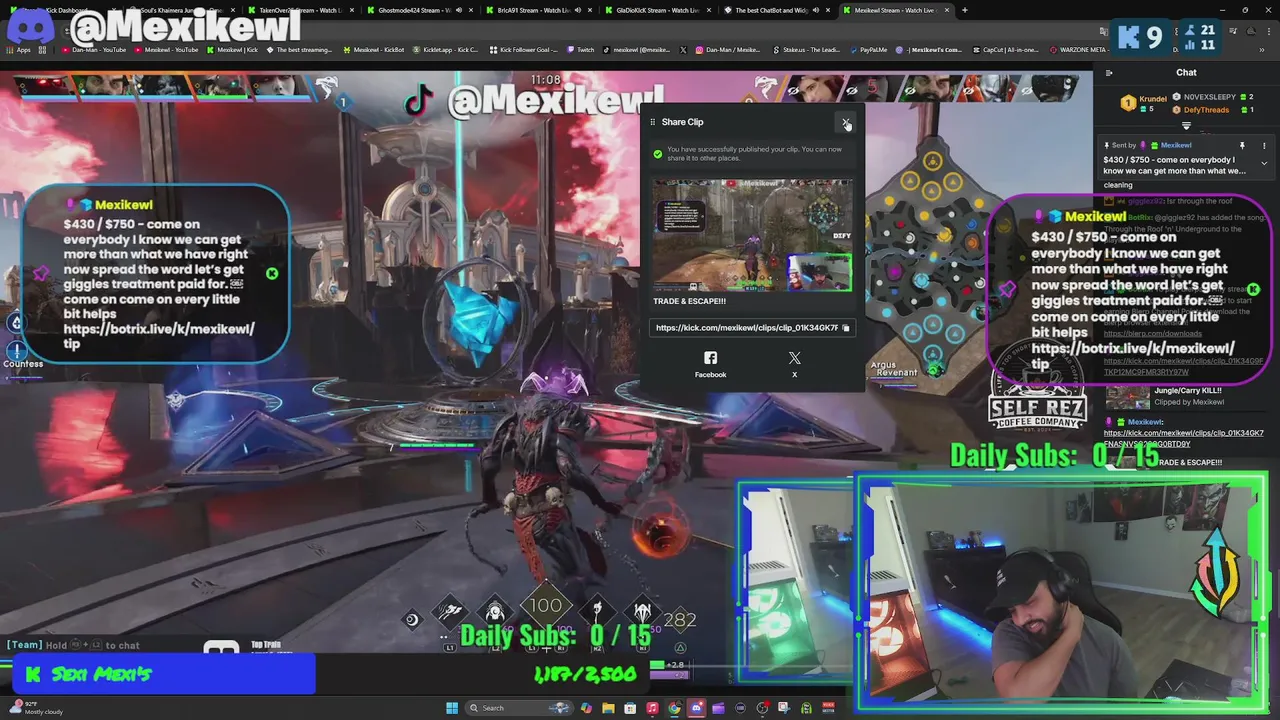Screen dimensions: 1280x720
Task: Mute audio on BricA91 Stream tab
Action: (577, 10)
